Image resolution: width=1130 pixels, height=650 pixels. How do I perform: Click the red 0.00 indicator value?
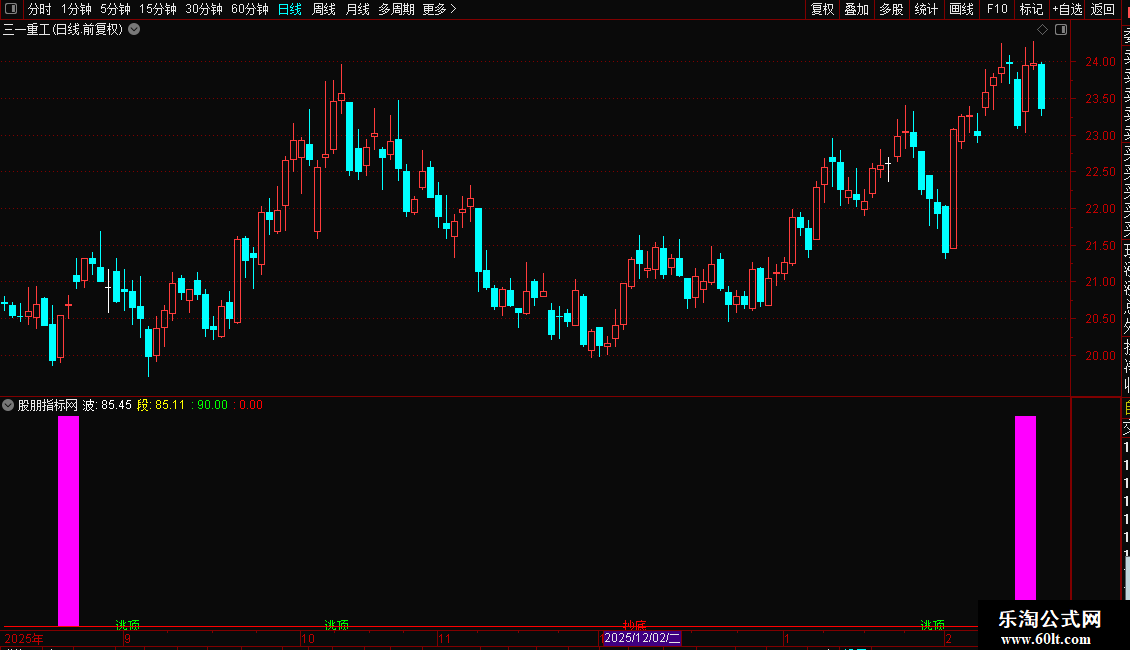[251, 405]
